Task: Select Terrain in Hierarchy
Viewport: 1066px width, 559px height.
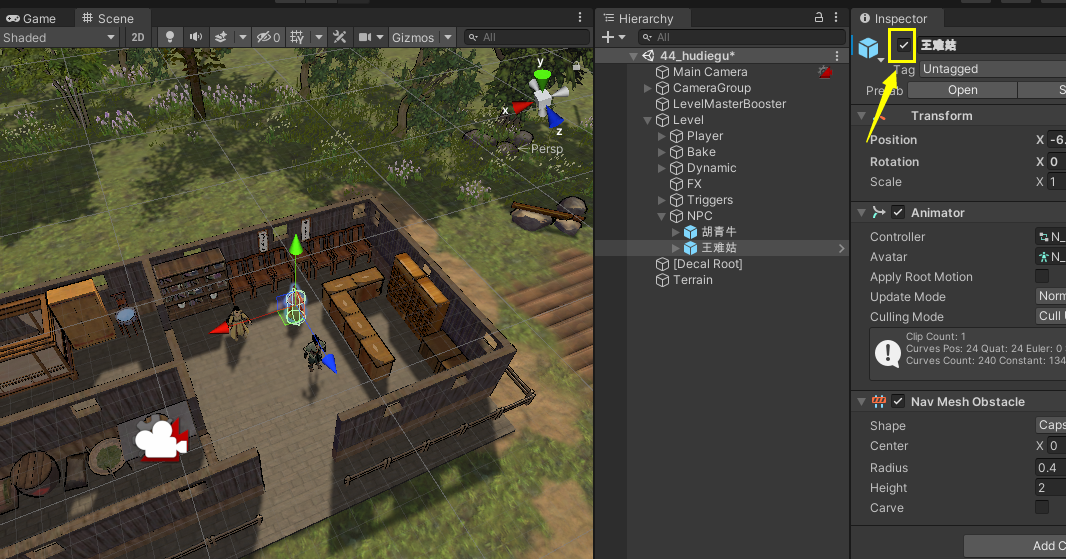Action: 692,280
